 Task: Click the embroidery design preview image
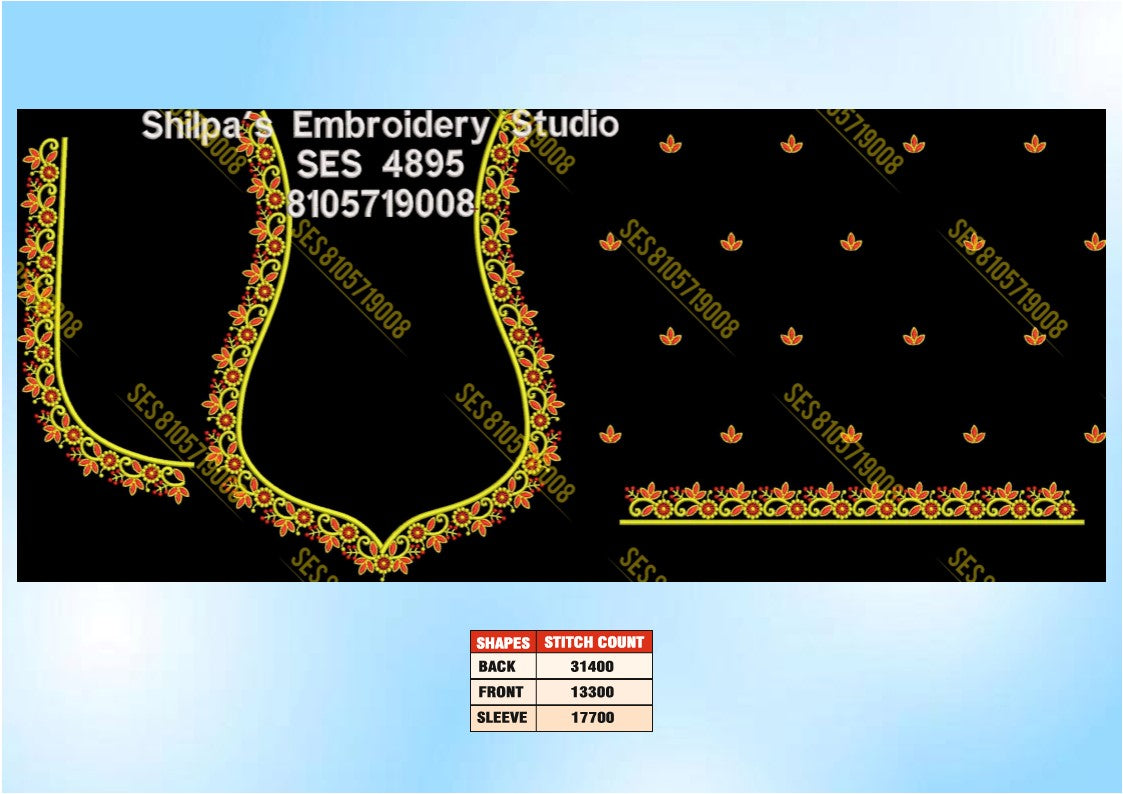[x=562, y=345]
